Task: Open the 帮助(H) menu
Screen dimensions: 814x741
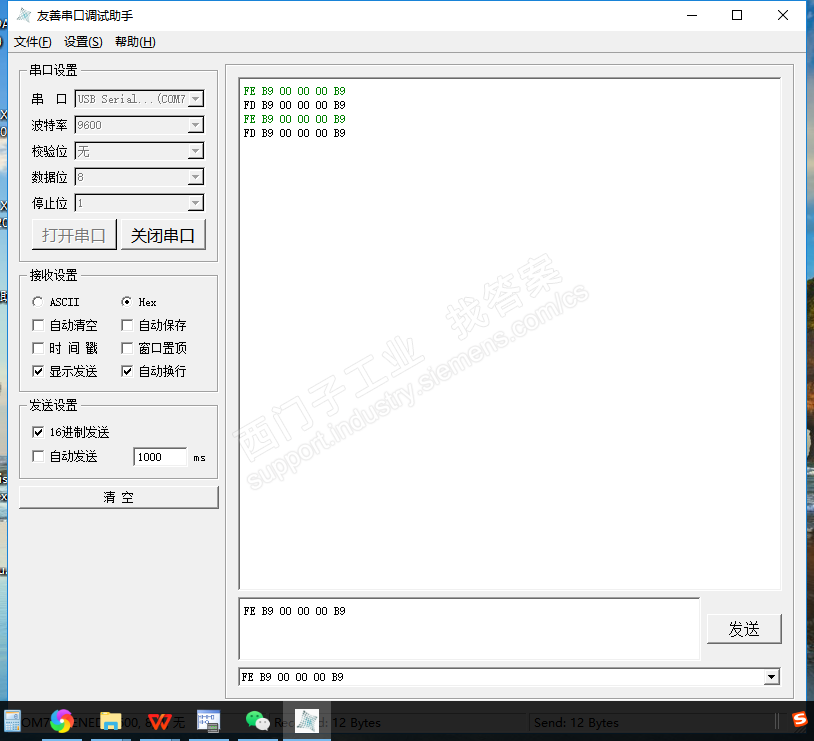Action: (135, 42)
